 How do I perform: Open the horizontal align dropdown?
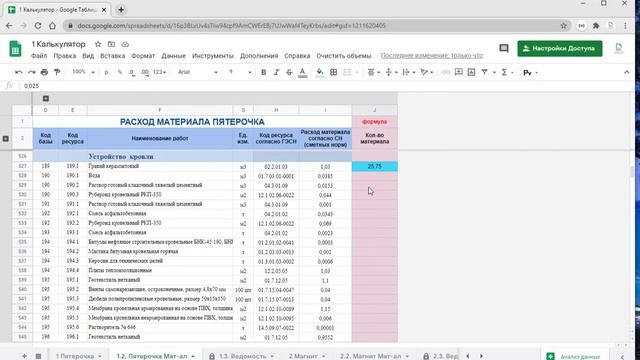tap(373, 72)
